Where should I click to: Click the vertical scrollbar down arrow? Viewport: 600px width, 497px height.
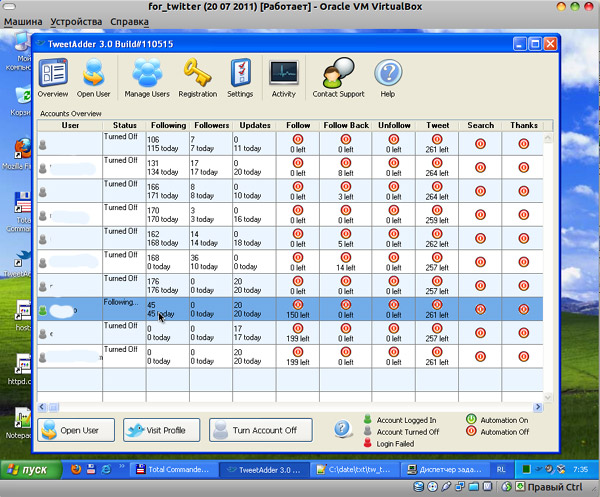click(548, 397)
